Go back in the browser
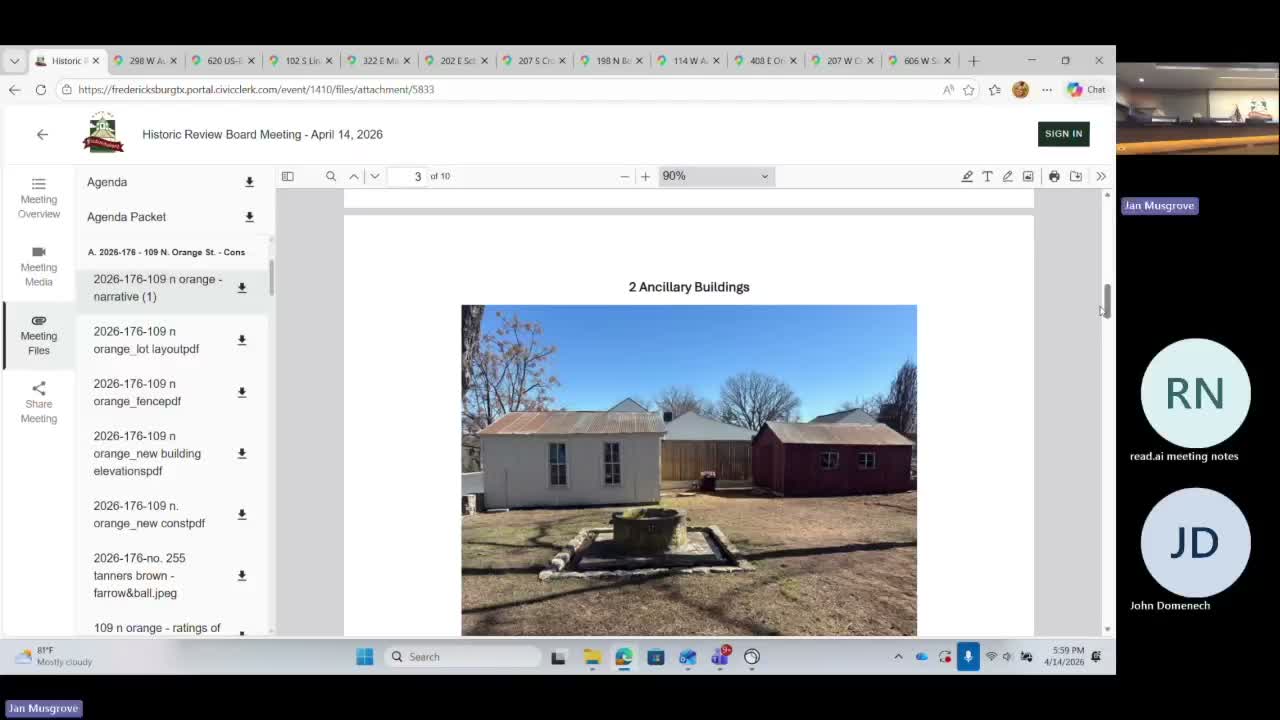 point(15,89)
